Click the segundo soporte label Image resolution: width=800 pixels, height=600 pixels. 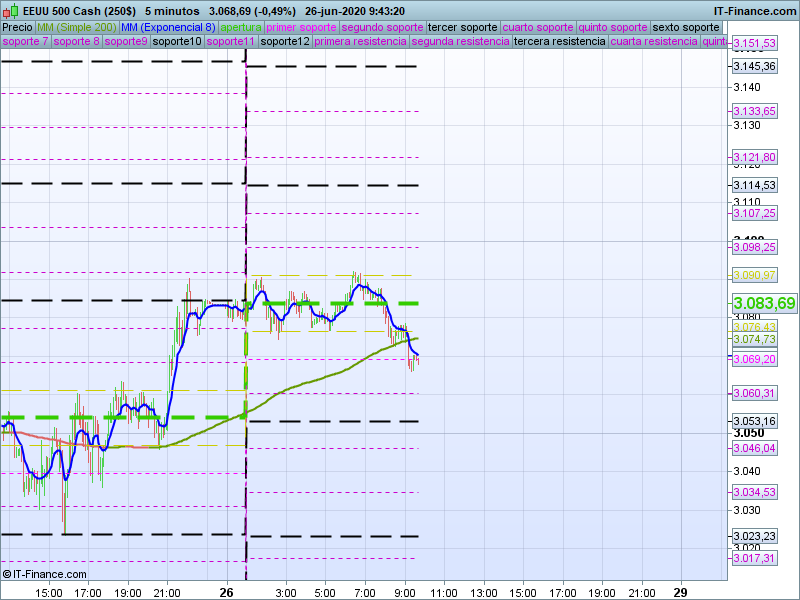point(382,27)
